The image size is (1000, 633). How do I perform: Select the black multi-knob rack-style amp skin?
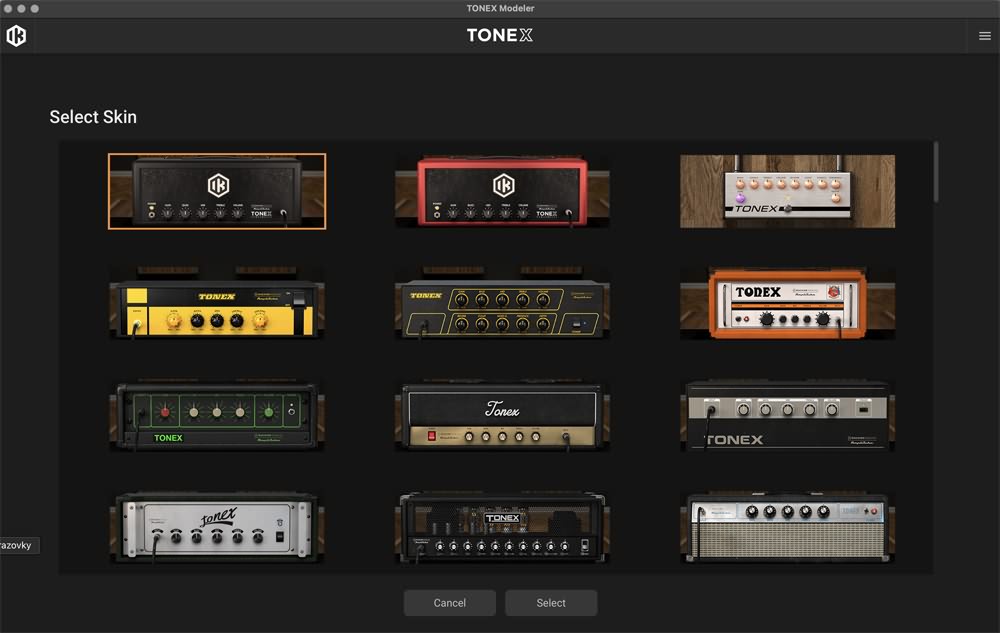502,527
